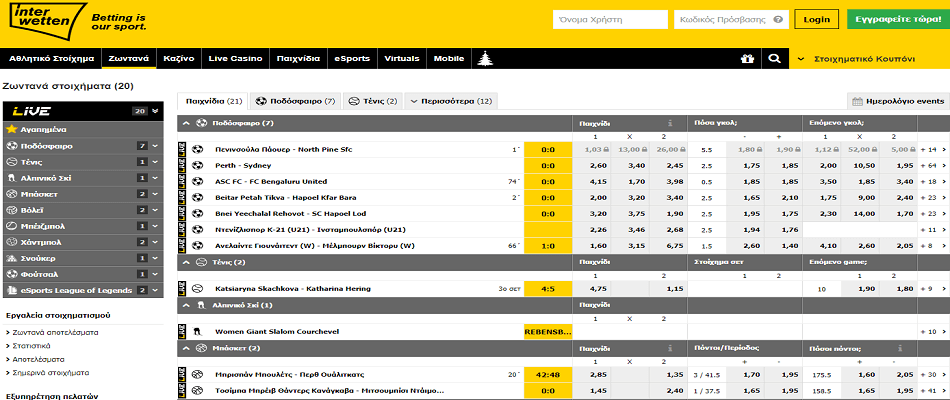Open the eSports menu item
Viewport: 950px width, 400px height.
coord(352,59)
